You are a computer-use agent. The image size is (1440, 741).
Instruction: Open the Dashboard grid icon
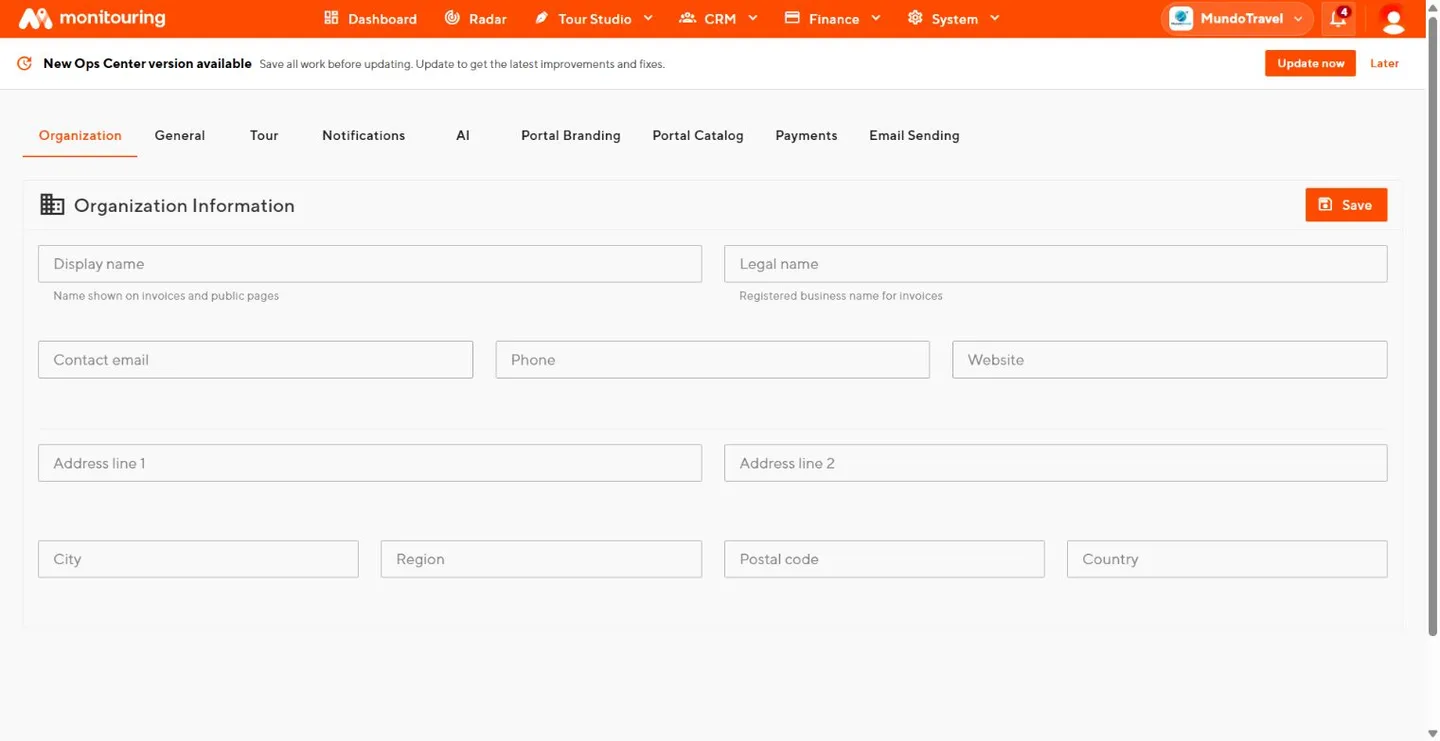click(332, 18)
